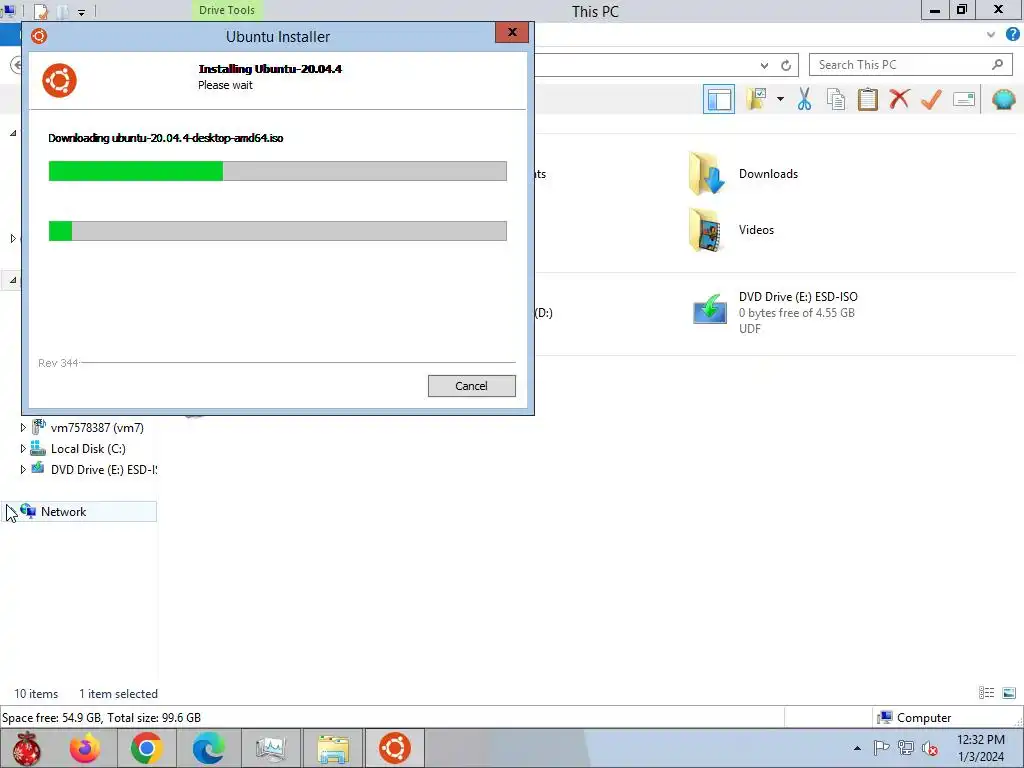Click the search magnifier icon
Image resolution: width=1024 pixels, height=768 pixels.
(x=997, y=65)
